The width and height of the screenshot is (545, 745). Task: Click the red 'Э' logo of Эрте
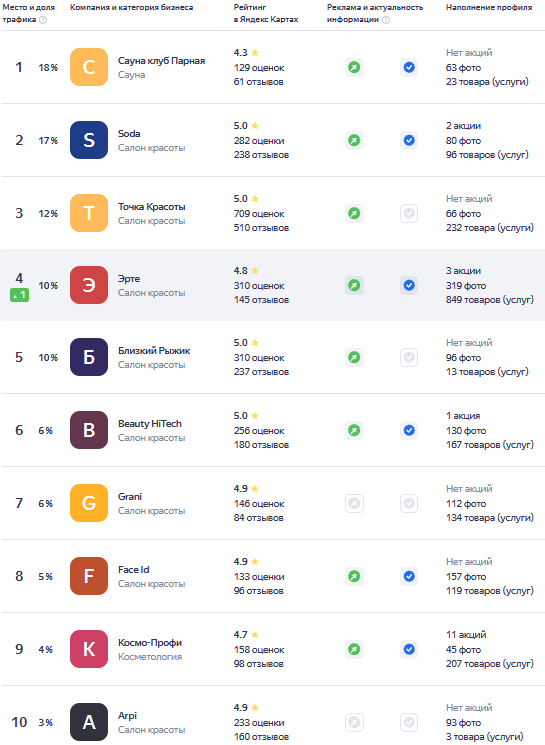tap(89, 285)
